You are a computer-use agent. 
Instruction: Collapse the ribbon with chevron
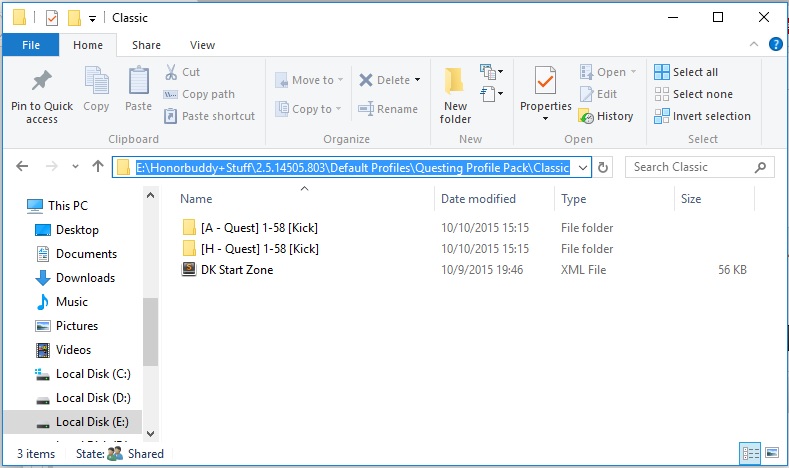754,44
